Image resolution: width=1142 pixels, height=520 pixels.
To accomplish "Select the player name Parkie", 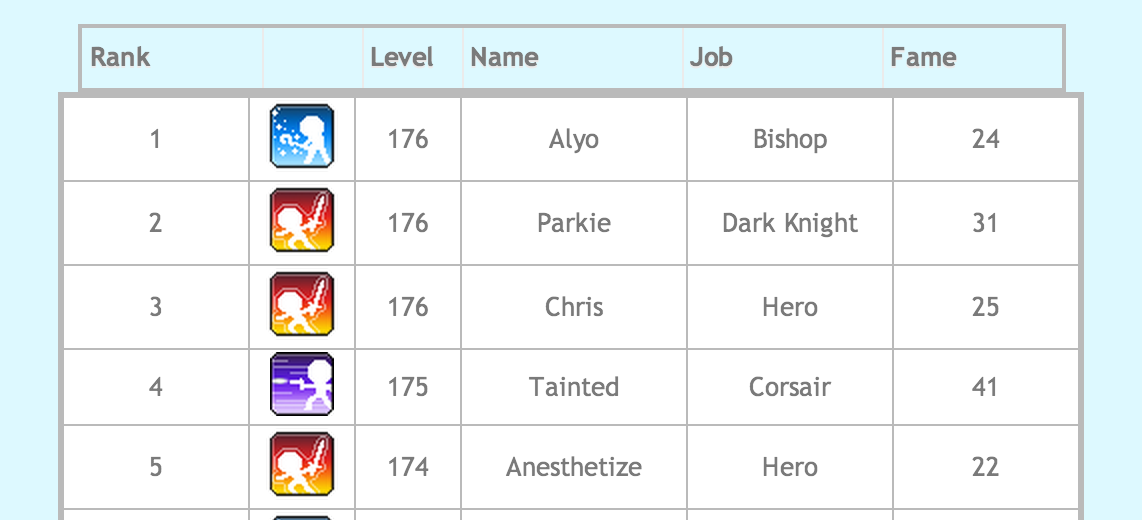I will (574, 223).
